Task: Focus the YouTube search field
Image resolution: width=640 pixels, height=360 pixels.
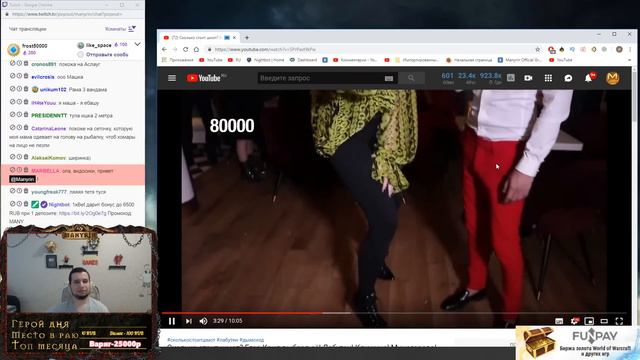Action: [x=320, y=78]
